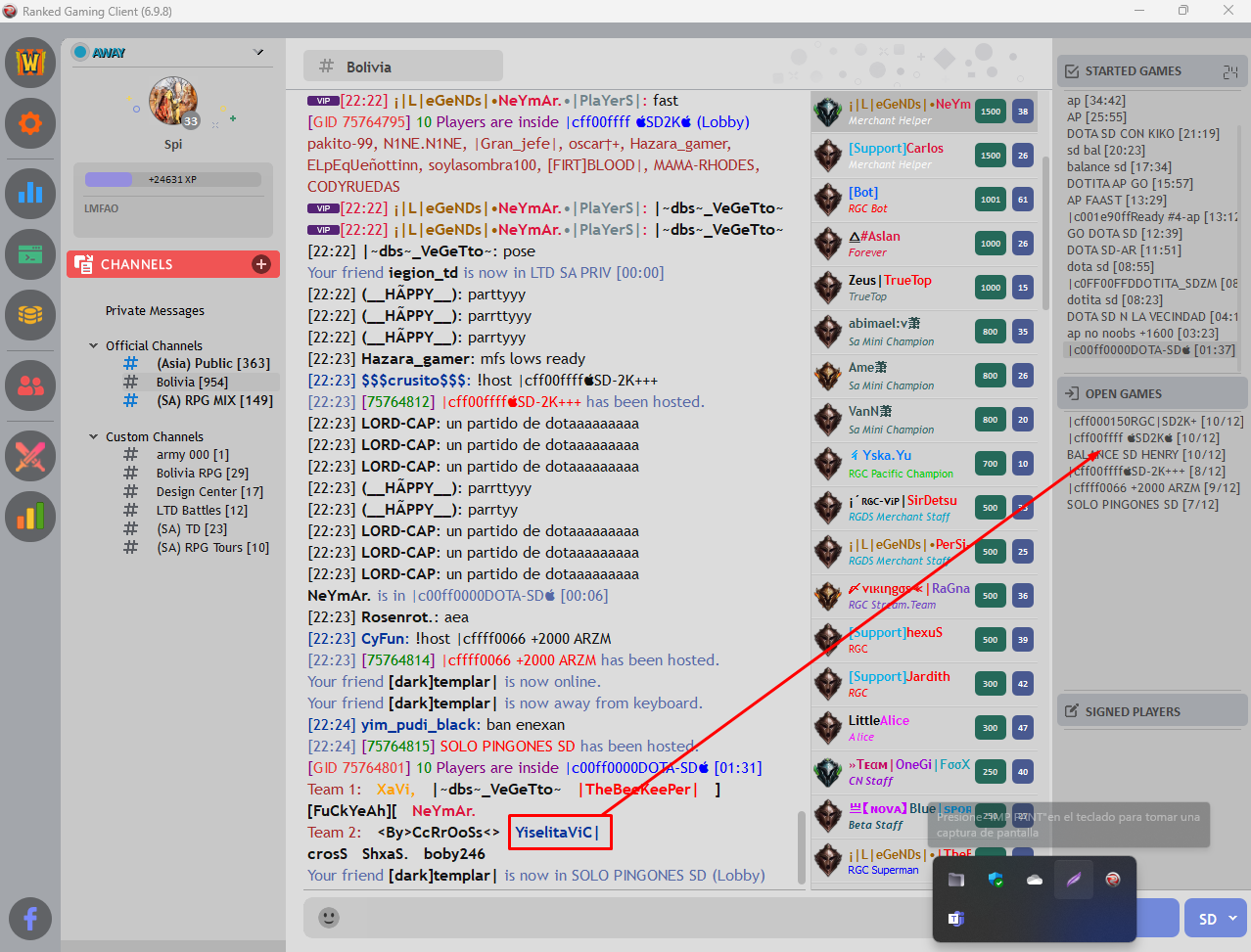This screenshot has width=1251, height=952.
Task: Join the (Asia) Public [363] channel
Action: (213, 363)
